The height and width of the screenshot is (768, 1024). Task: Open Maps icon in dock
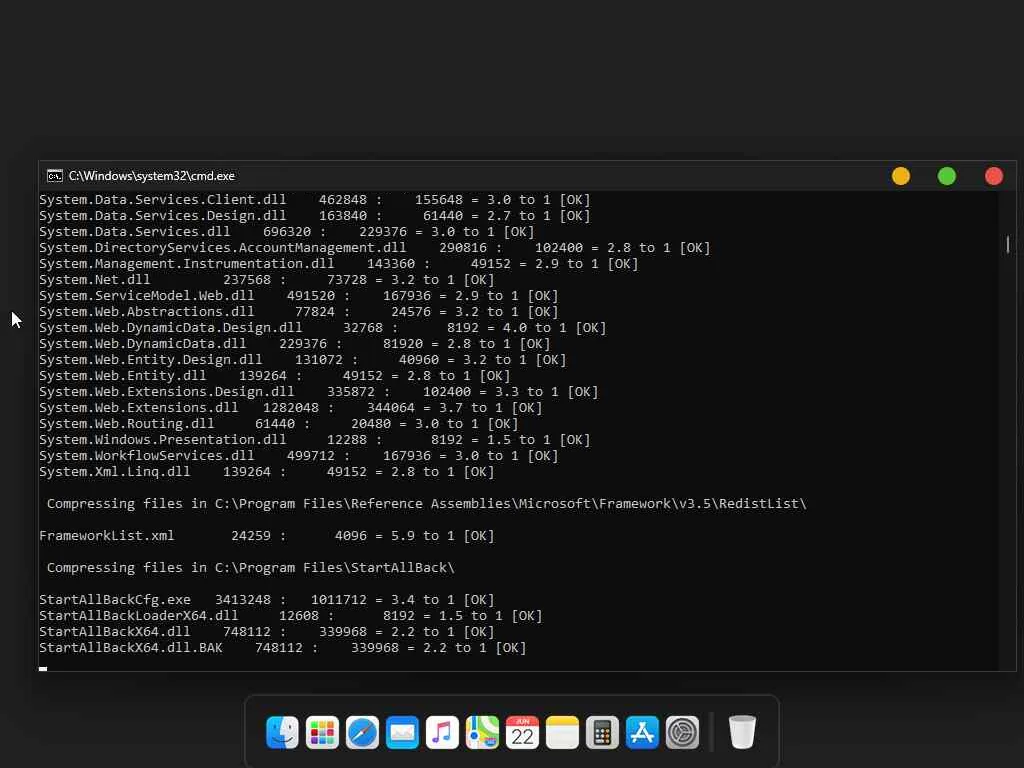(482, 732)
